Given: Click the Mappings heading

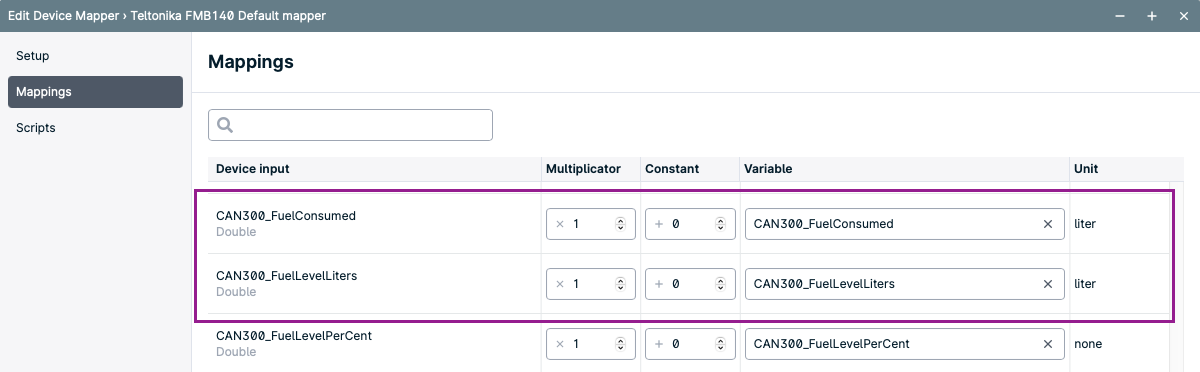Looking at the screenshot, I should point(251,62).
